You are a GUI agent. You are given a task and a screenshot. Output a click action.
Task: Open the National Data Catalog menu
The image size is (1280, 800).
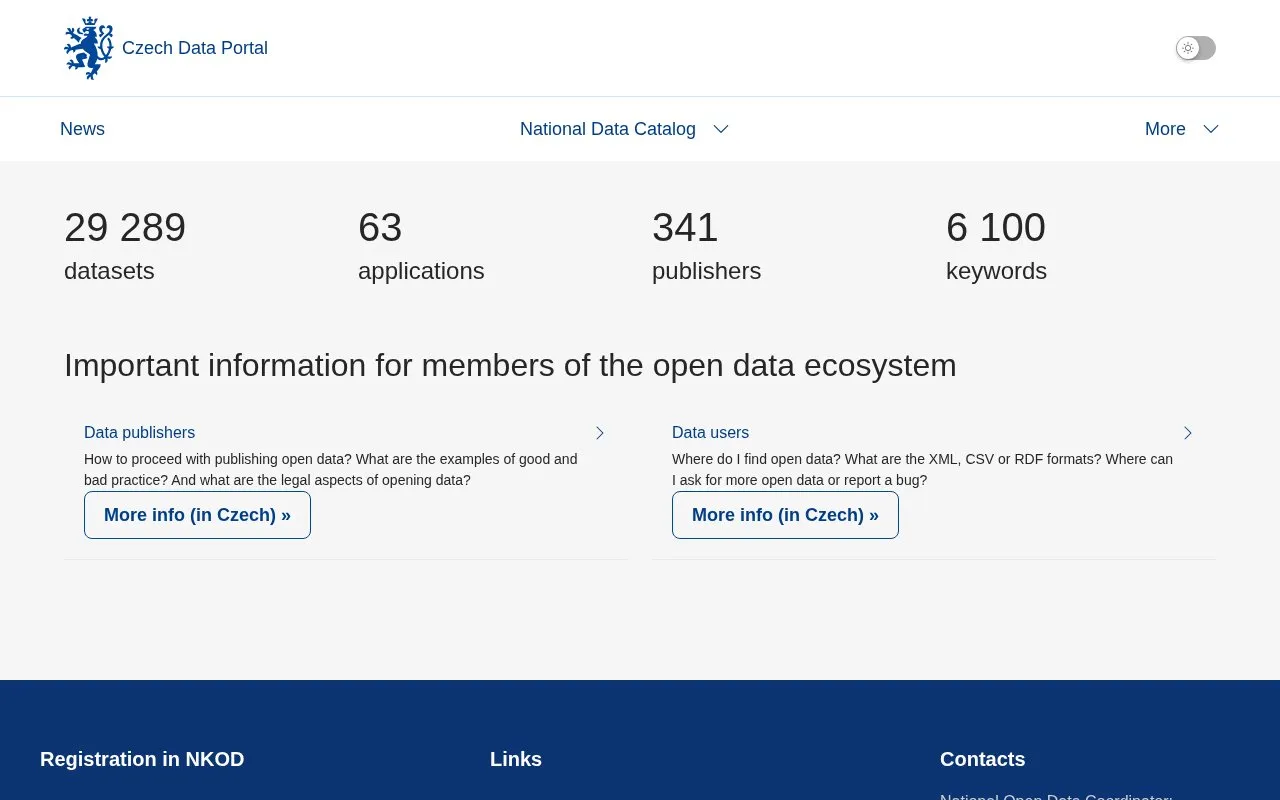coord(608,129)
